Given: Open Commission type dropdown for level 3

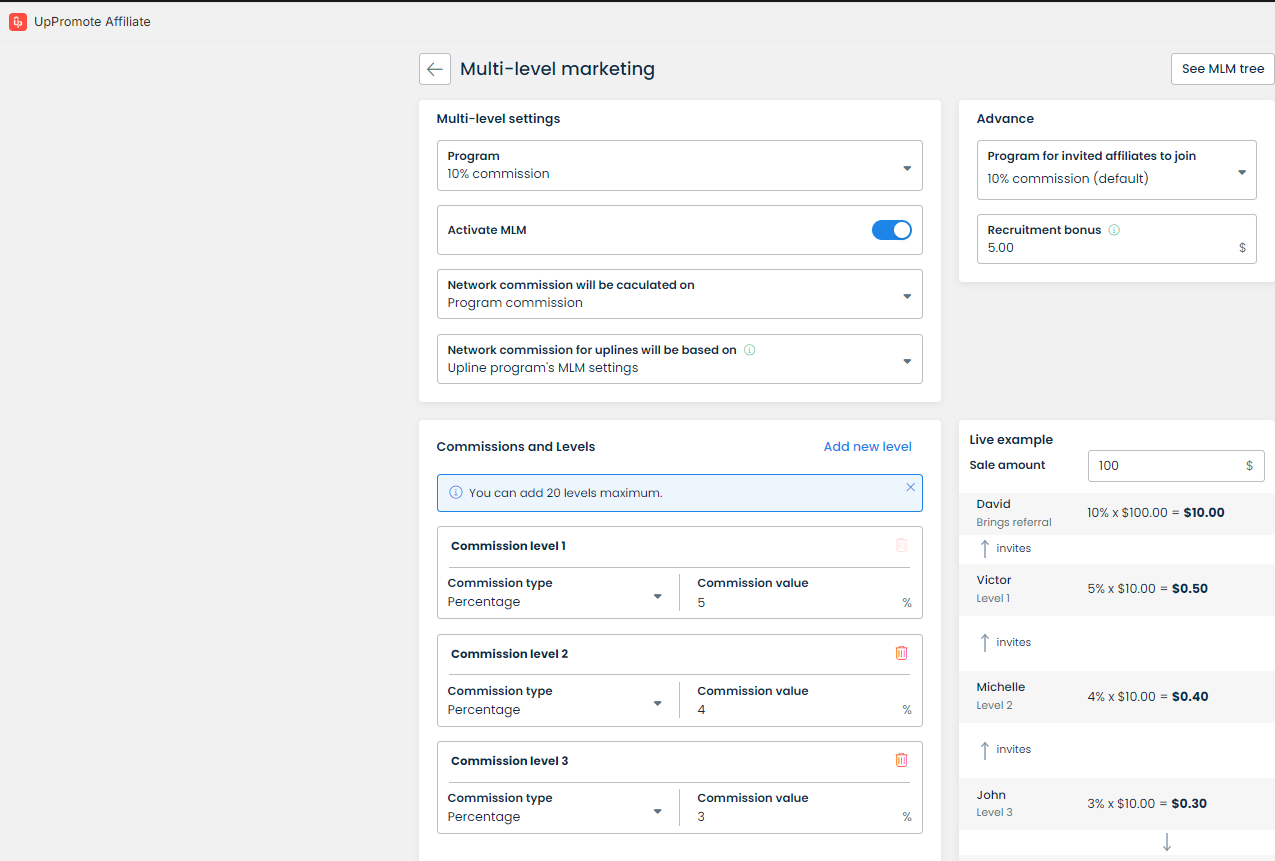Looking at the screenshot, I should pyautogui.click(x=555, y=811).
